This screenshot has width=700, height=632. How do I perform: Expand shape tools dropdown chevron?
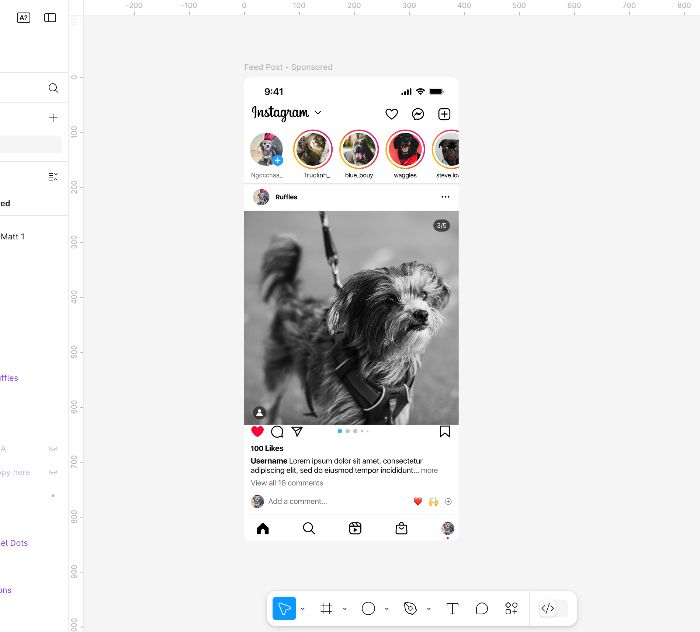tap(387, 608)
